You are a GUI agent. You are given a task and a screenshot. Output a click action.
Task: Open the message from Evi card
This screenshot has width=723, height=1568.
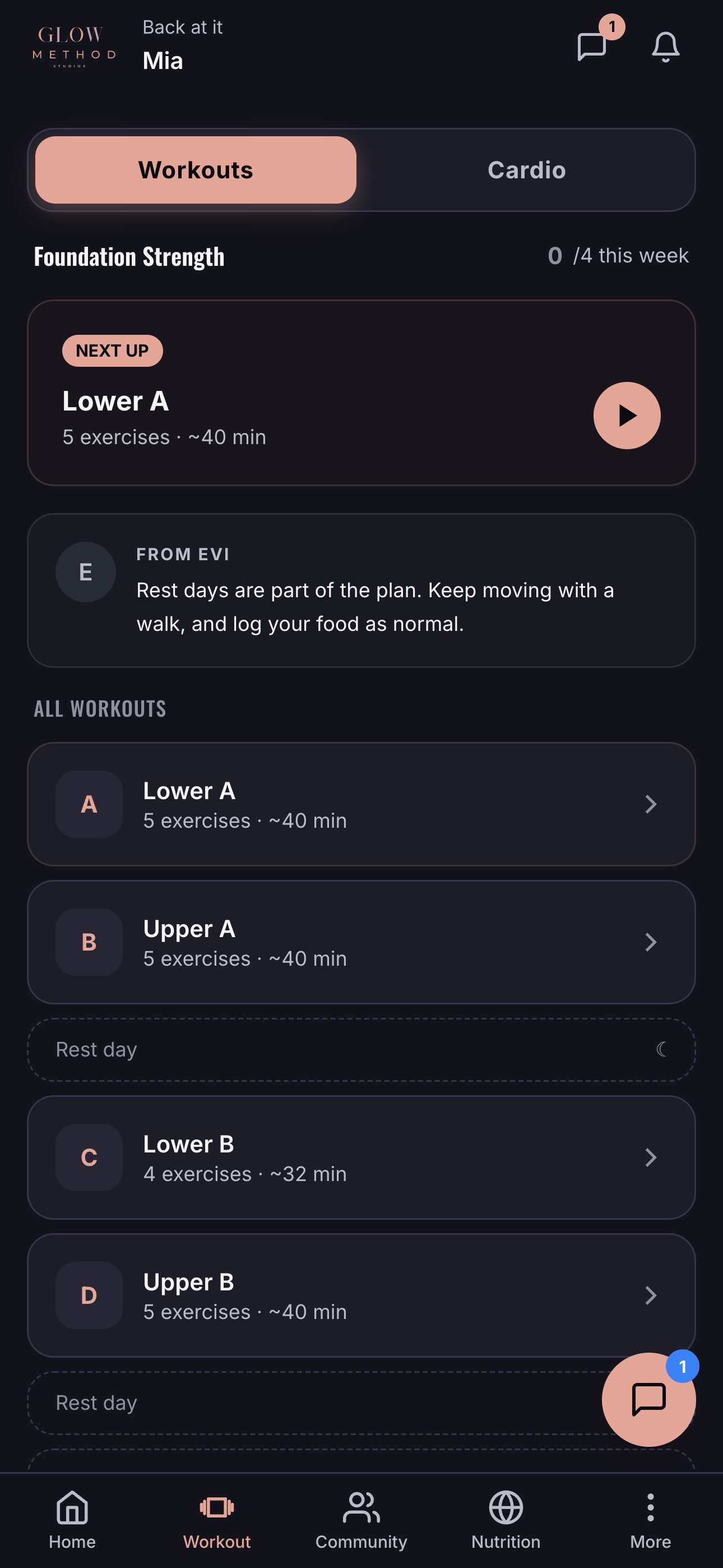(361, 591)
